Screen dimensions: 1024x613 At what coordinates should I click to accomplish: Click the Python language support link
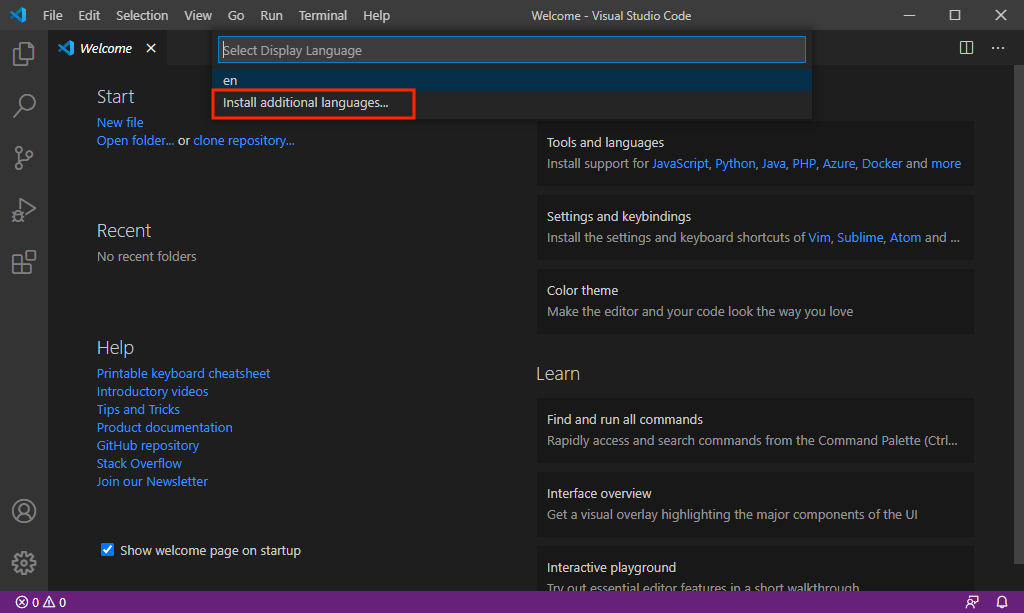(735, 164)
